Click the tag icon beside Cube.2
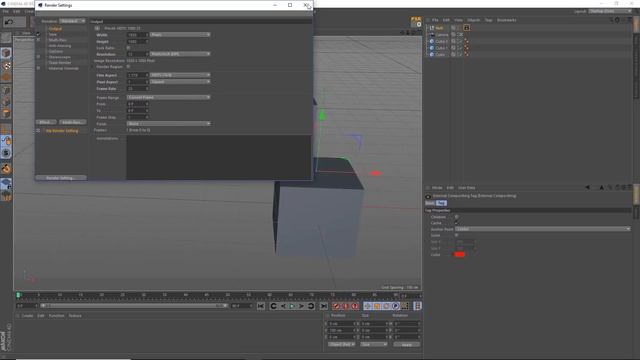 point(466,41)
